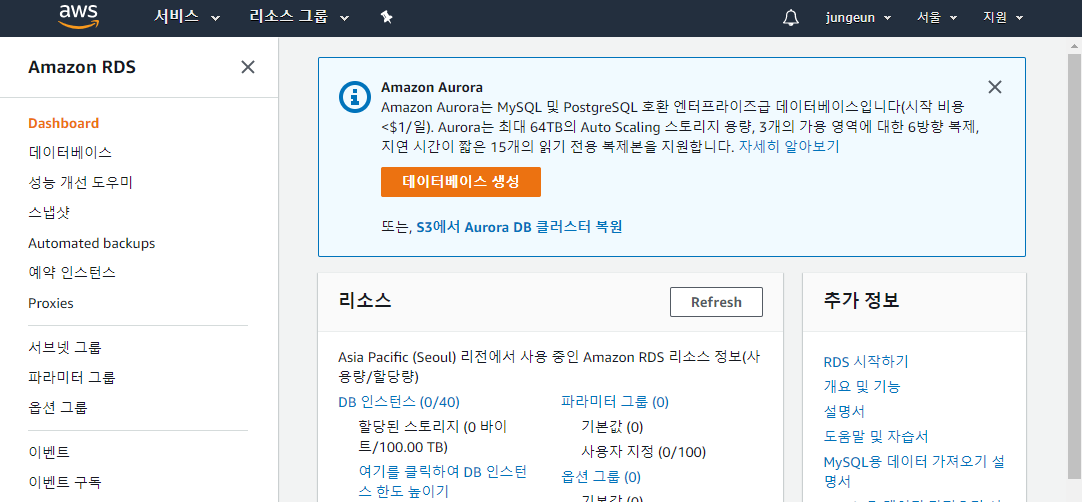Image resolution: width=1082 pixels, height=502 pixels.
Task: Open RDS 시작하기 link
Action: click(866, 362)
